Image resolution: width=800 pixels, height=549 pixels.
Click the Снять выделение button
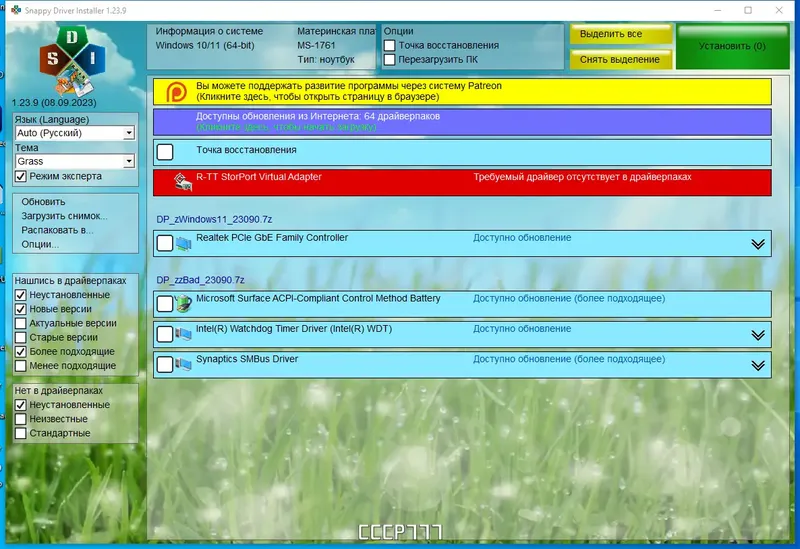point(621,59)
